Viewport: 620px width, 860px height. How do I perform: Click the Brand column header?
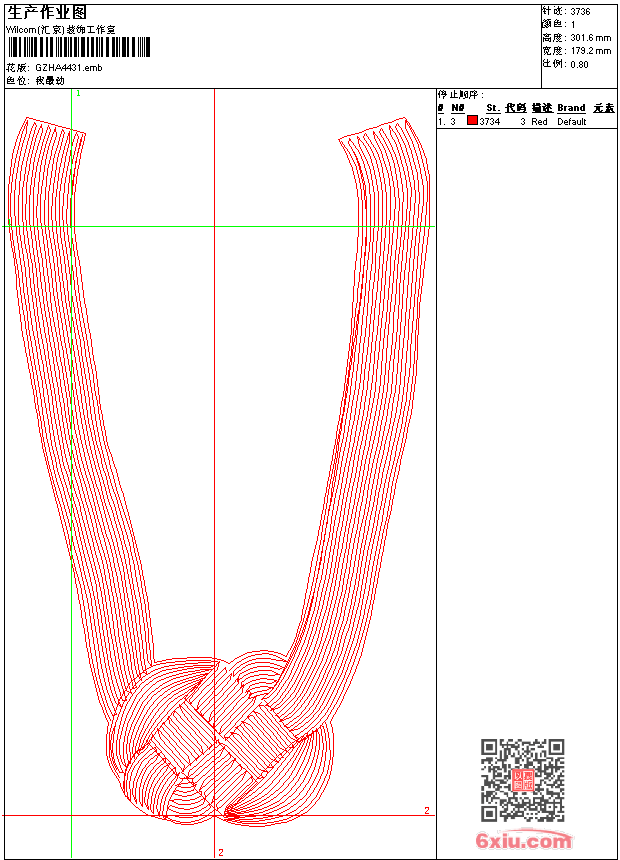[571, 108]
